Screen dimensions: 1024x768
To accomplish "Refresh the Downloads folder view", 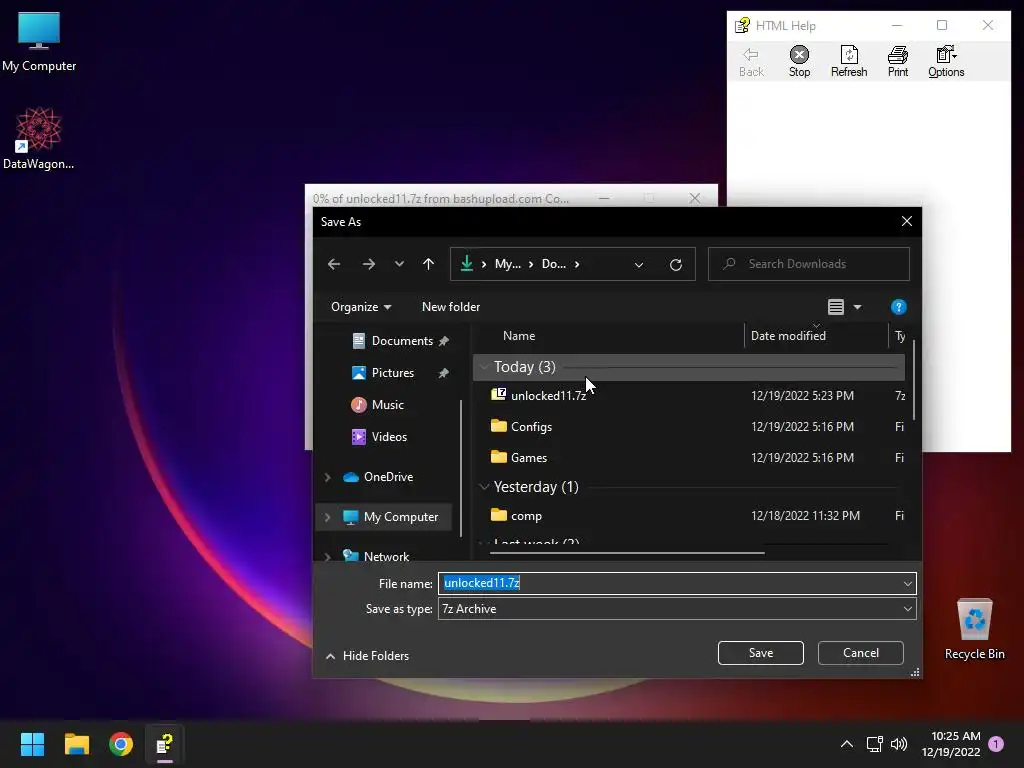I will tap(675, 264).
